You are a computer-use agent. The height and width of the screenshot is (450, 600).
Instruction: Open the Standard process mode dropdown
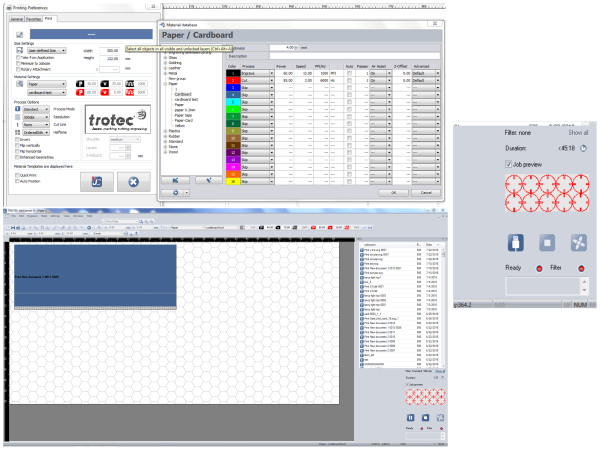coord(36,109)
